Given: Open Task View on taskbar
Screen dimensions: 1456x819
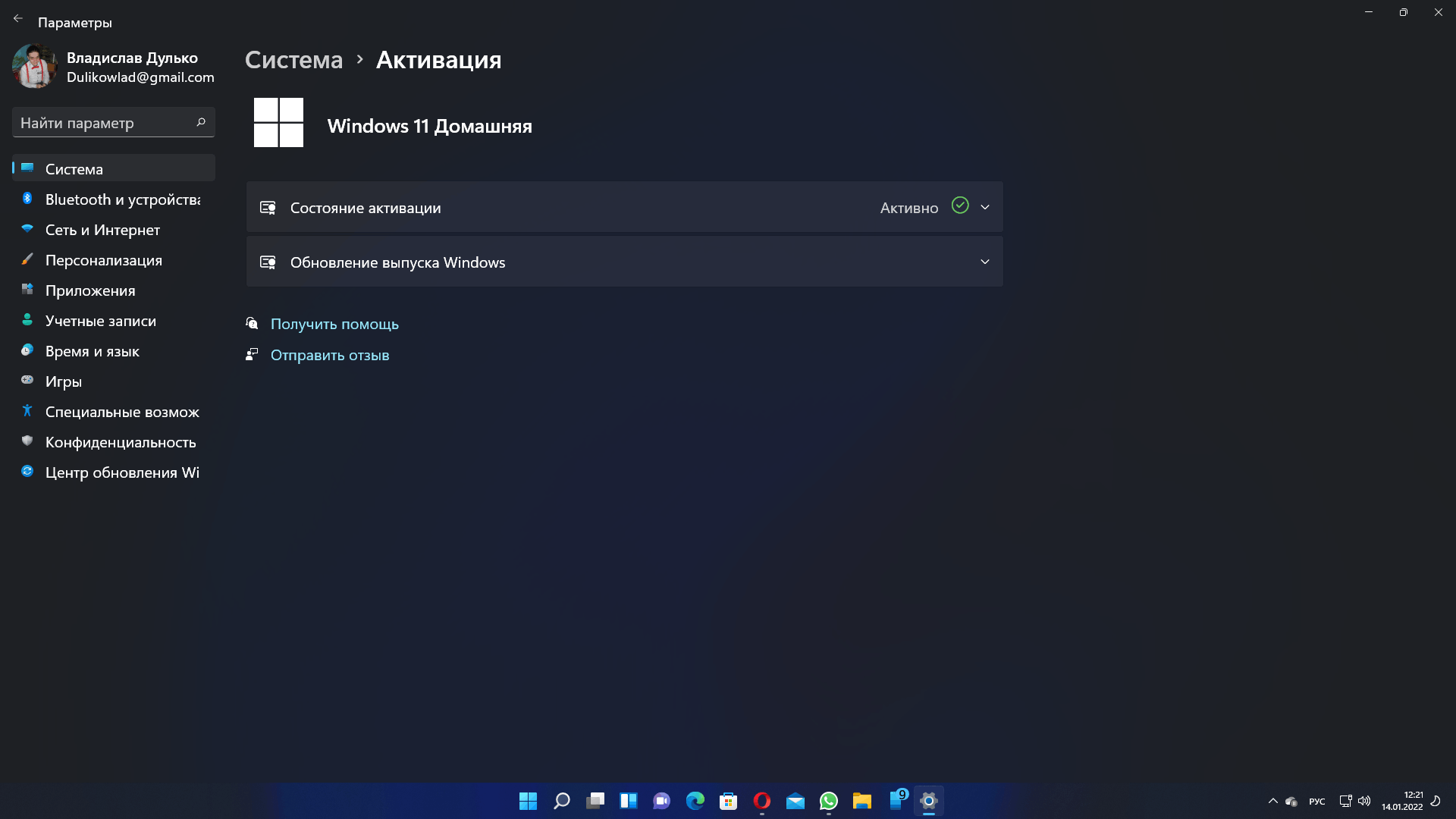Looking at the screenshot, I should tap(595, 801).
